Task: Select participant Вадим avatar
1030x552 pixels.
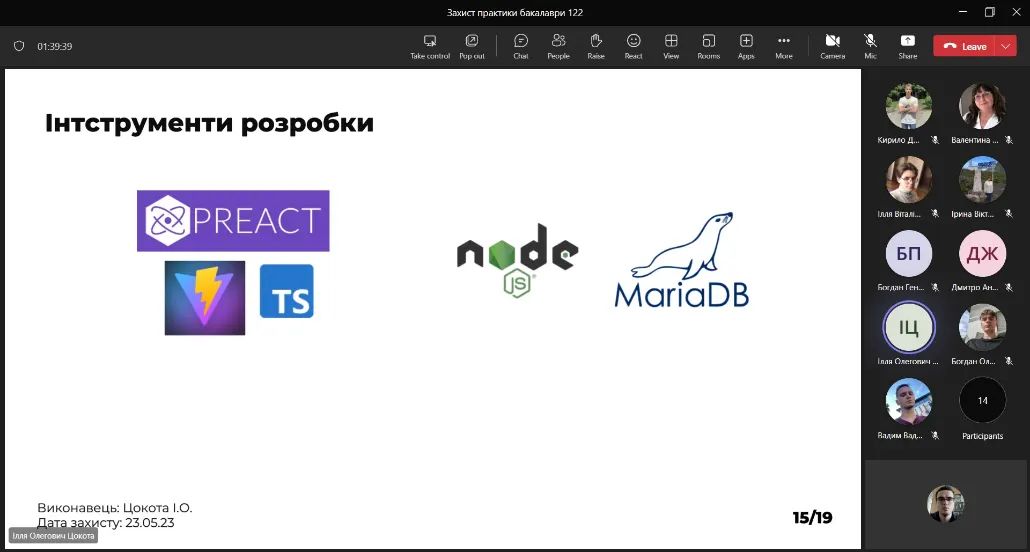Action: tap(908, 401)
